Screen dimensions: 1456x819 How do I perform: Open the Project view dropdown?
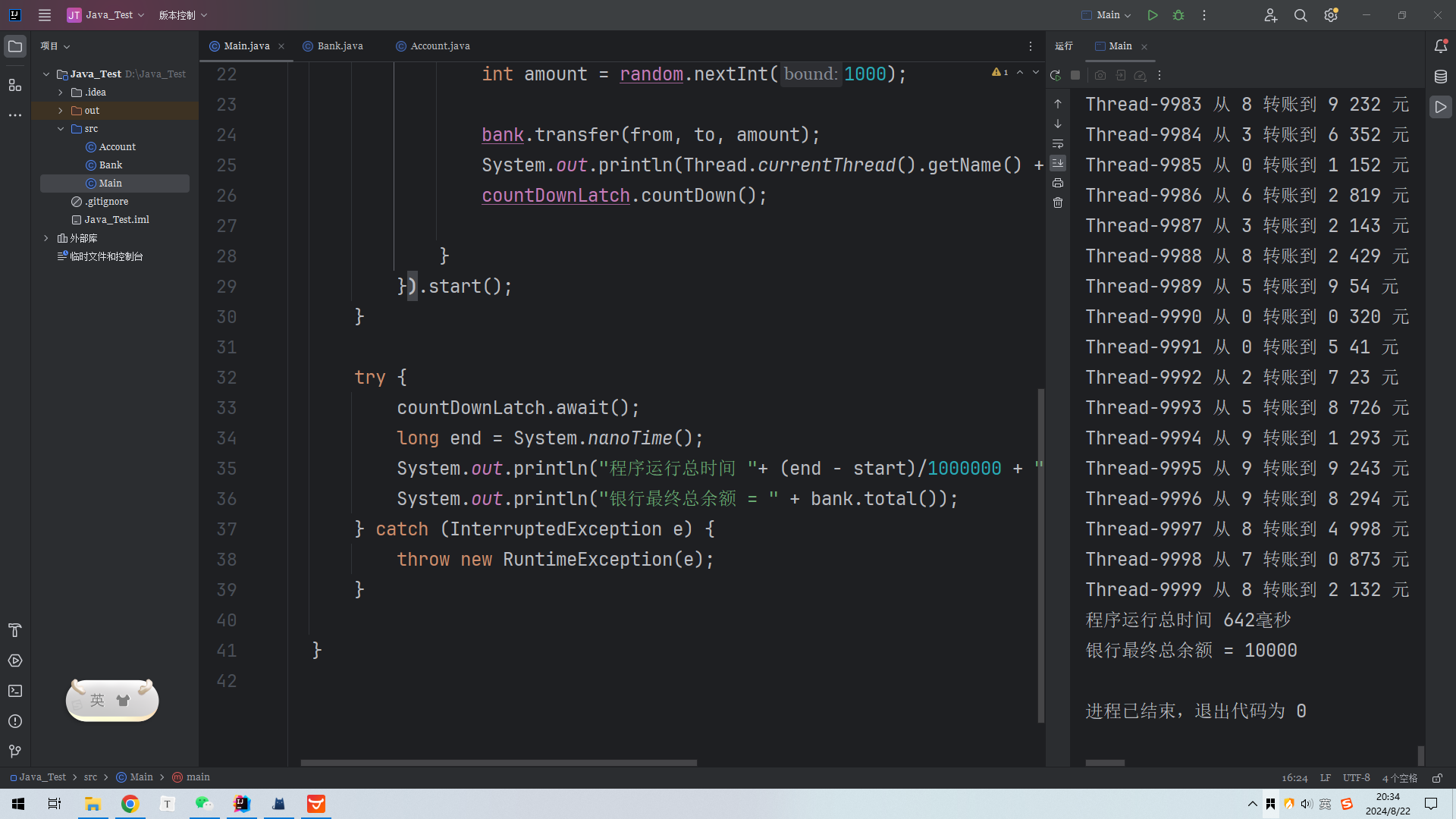click(55, 46)
